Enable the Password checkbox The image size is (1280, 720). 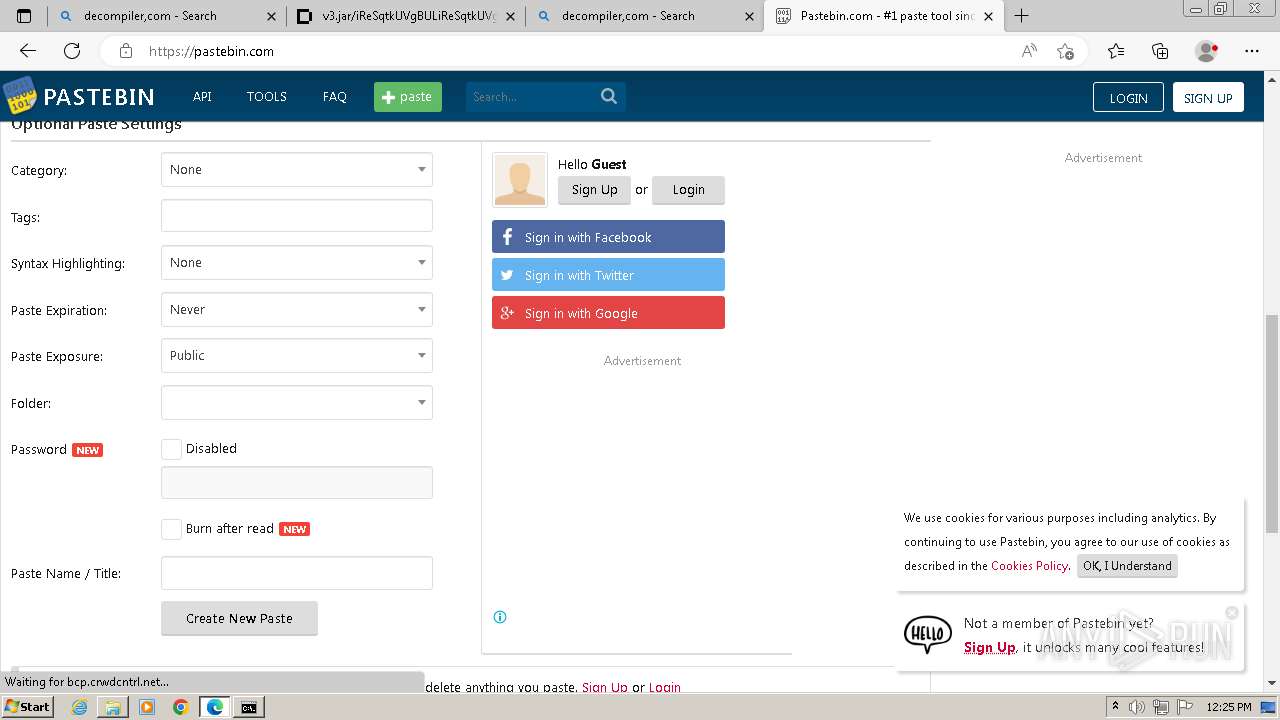pyautogui.click(x=172, y=449)
